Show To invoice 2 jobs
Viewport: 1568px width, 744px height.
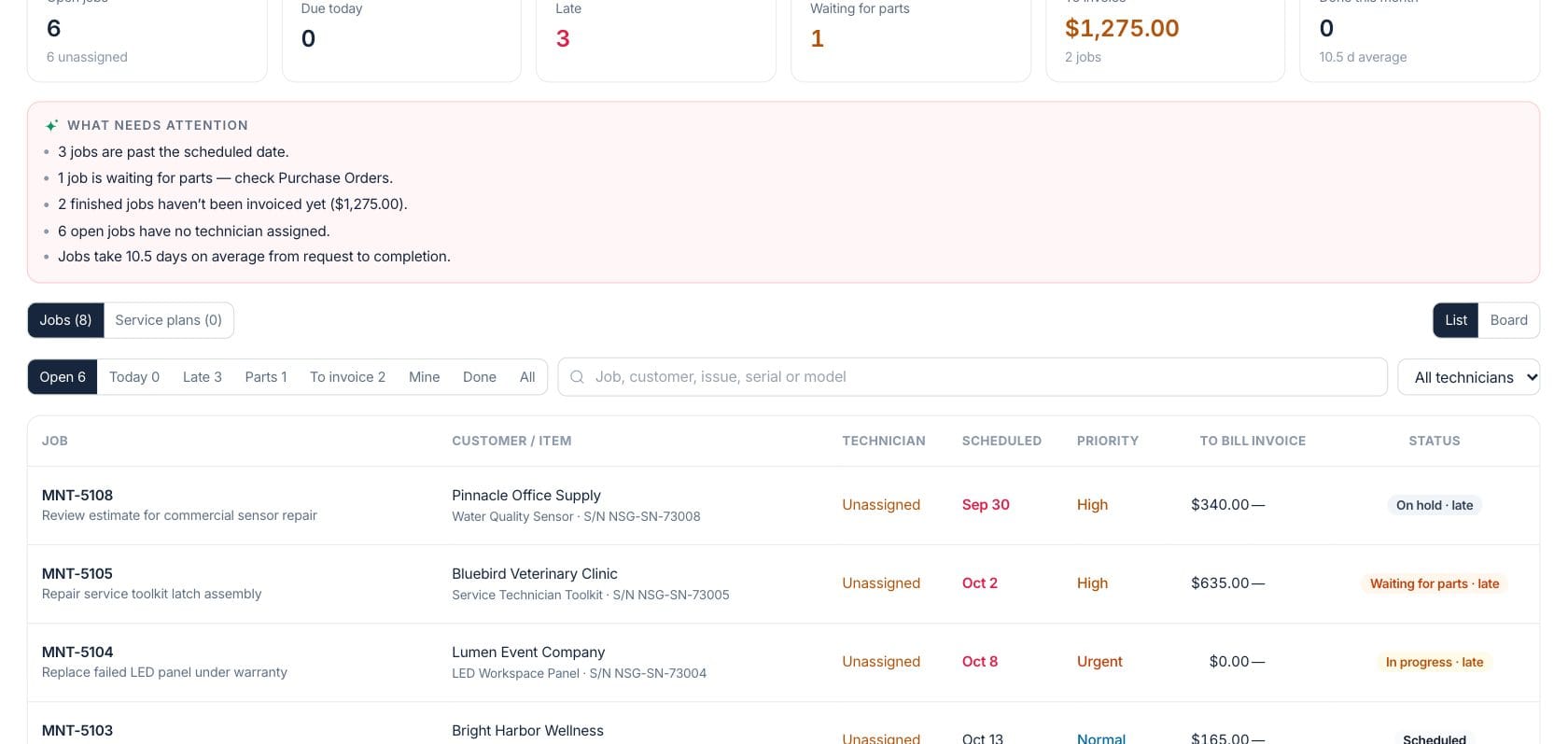pos(347,377)
